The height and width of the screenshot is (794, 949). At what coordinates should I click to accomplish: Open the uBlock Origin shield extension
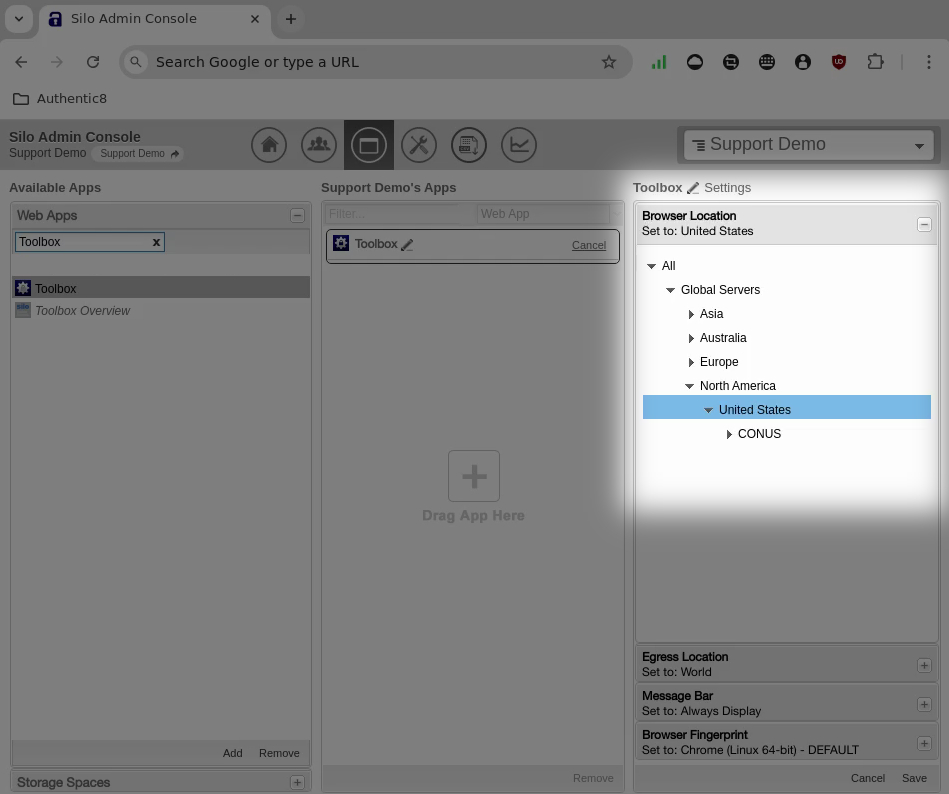click(839, 62)
